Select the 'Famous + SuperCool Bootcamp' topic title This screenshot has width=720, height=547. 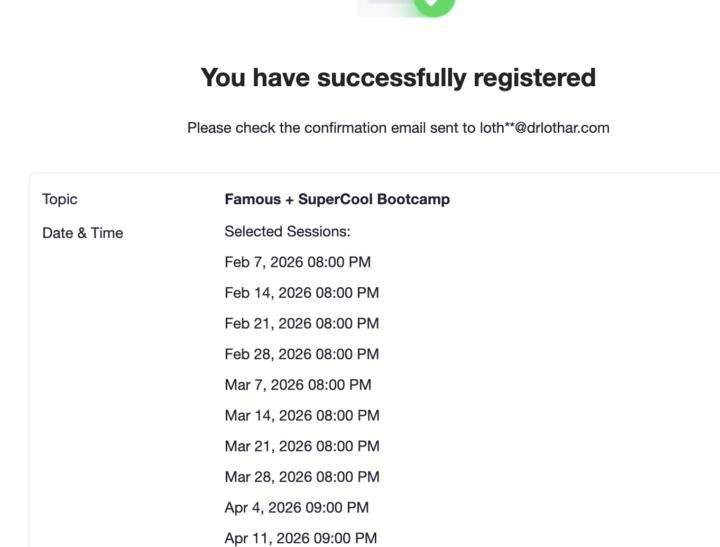click(337, 199)
